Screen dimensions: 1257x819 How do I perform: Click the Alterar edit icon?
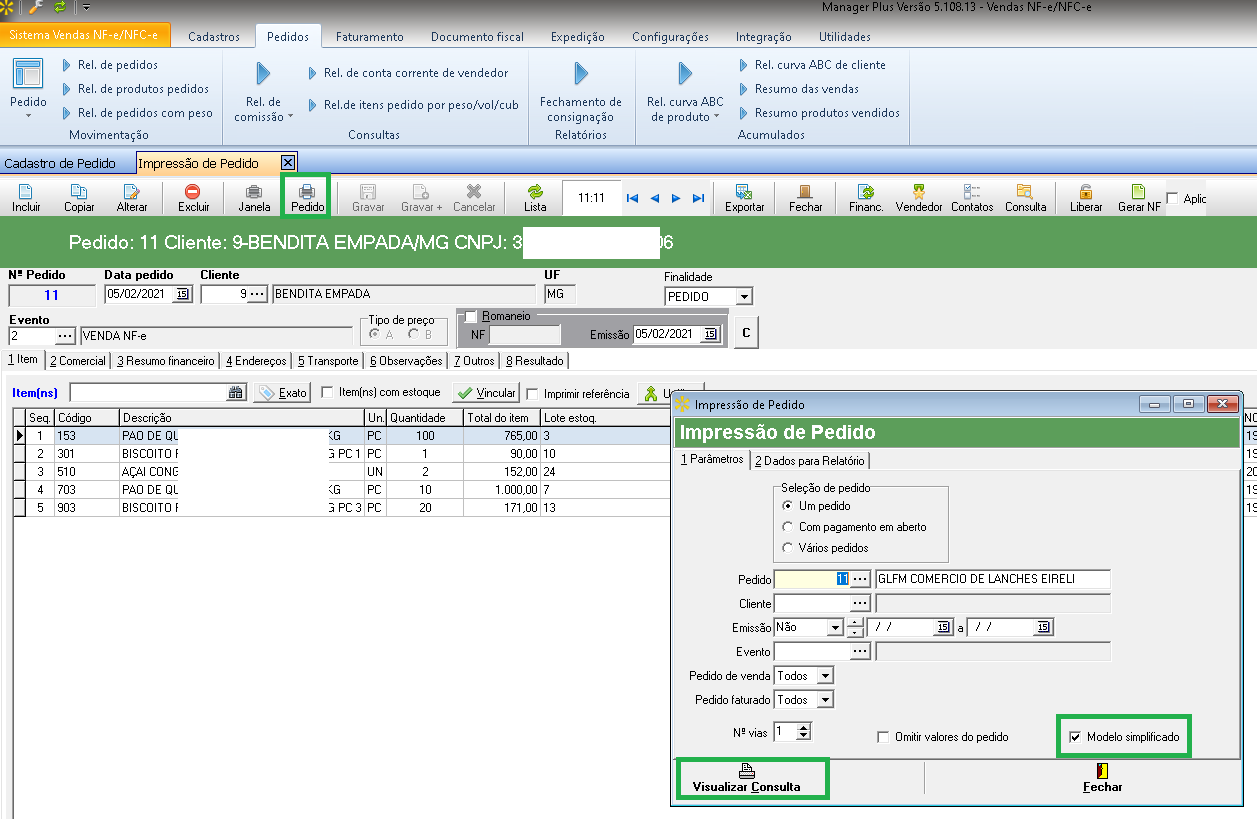click(131, 197)
